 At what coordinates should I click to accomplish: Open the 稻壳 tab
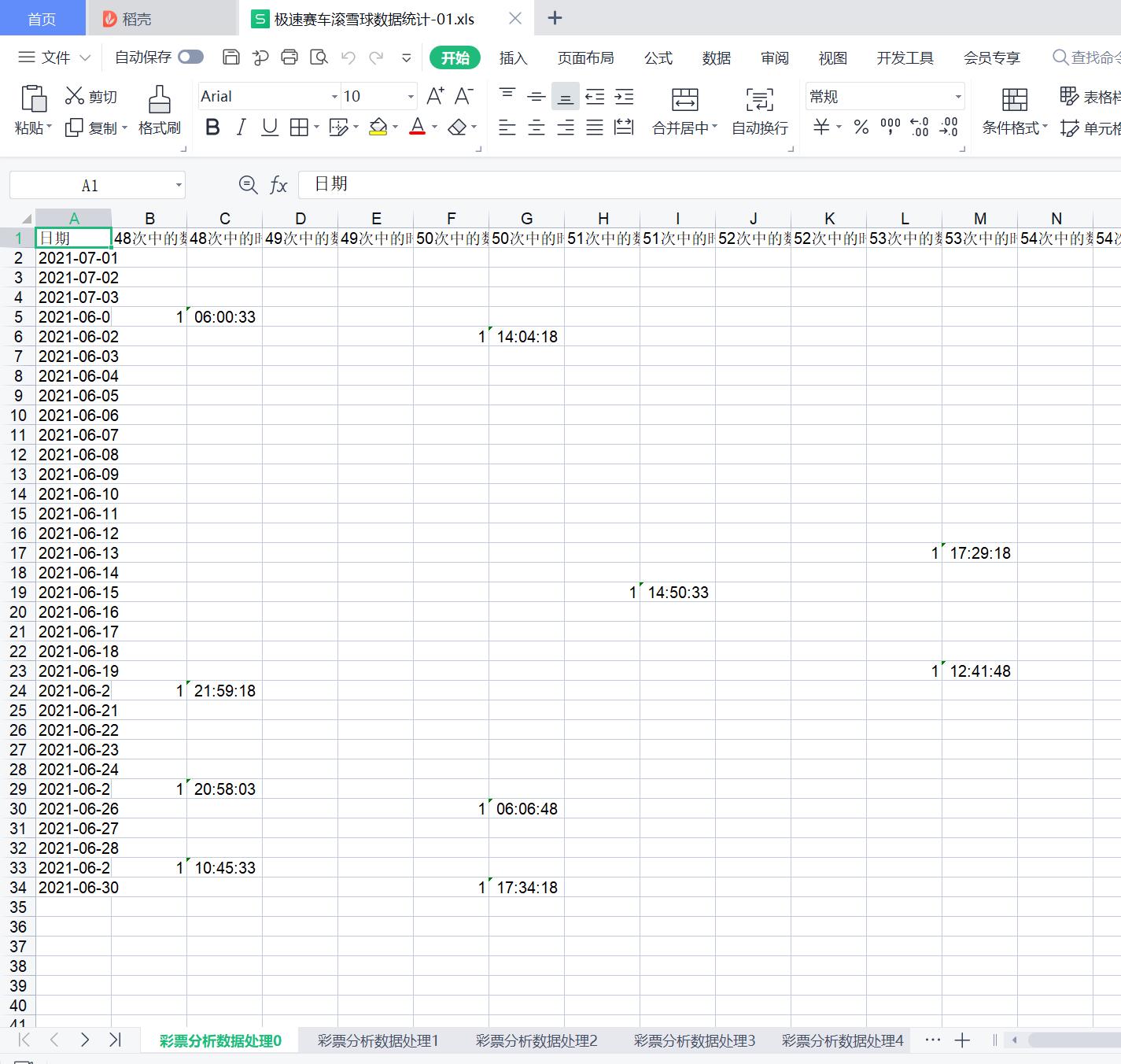161,18
